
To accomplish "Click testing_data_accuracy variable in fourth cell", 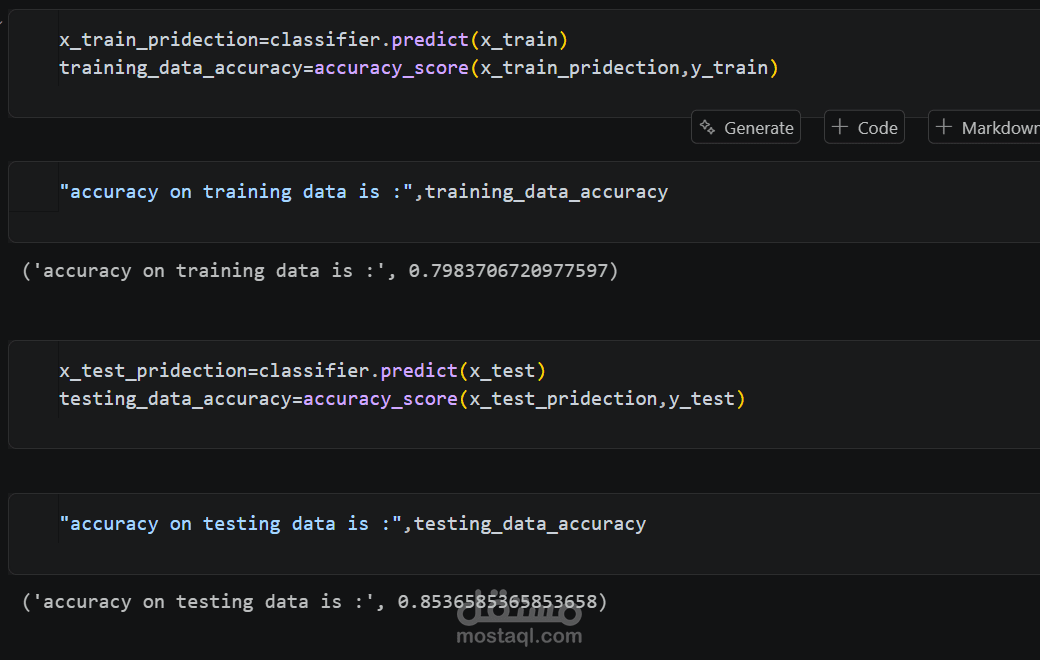I will click(530, 523).
